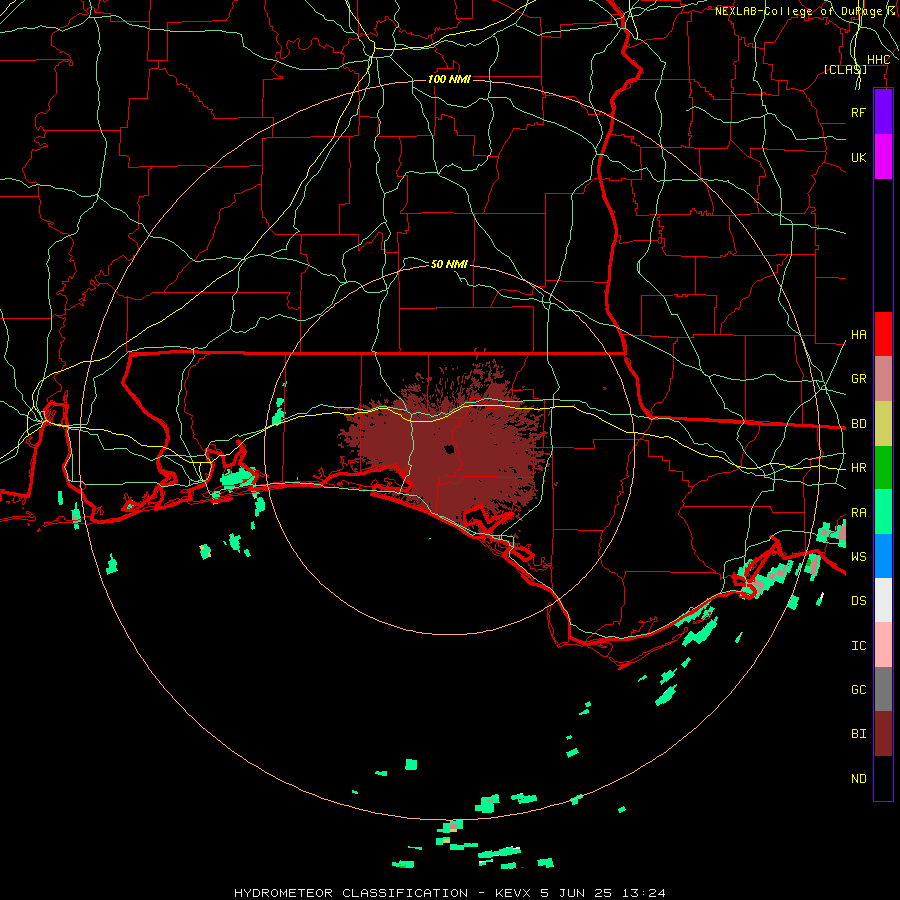Click the purple RF legend color block
The width and height of the screenshot is (900, 900).
click(x=883, y=112)
